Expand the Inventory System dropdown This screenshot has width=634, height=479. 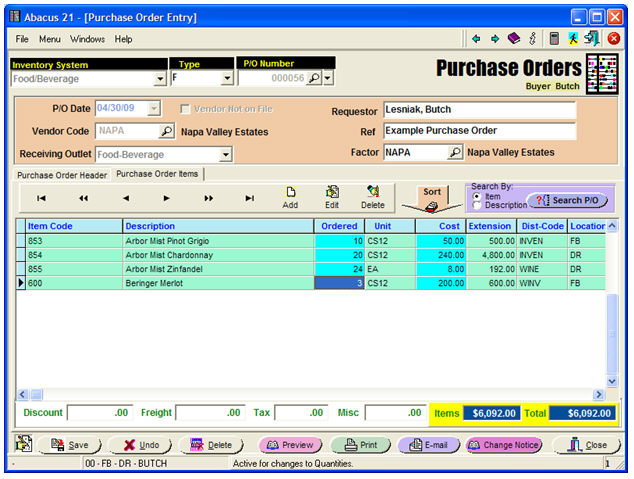tap(160, 79)
